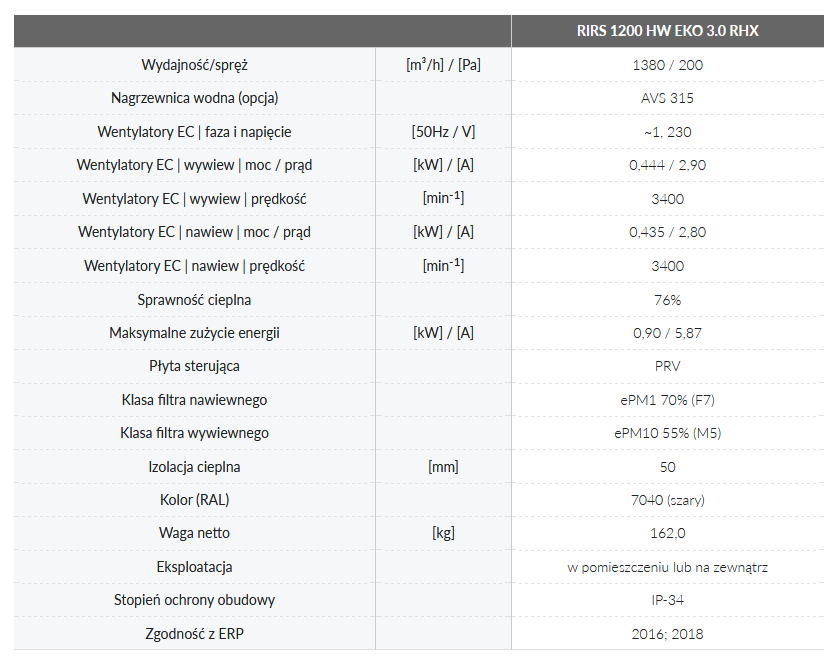Select the Sprawność cieplna row label
838x664 pixels.
(194, 299)
